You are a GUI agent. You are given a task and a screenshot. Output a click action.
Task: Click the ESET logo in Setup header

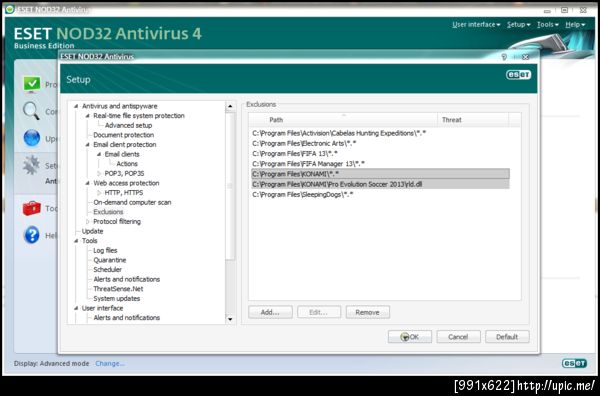click(518, 75)
